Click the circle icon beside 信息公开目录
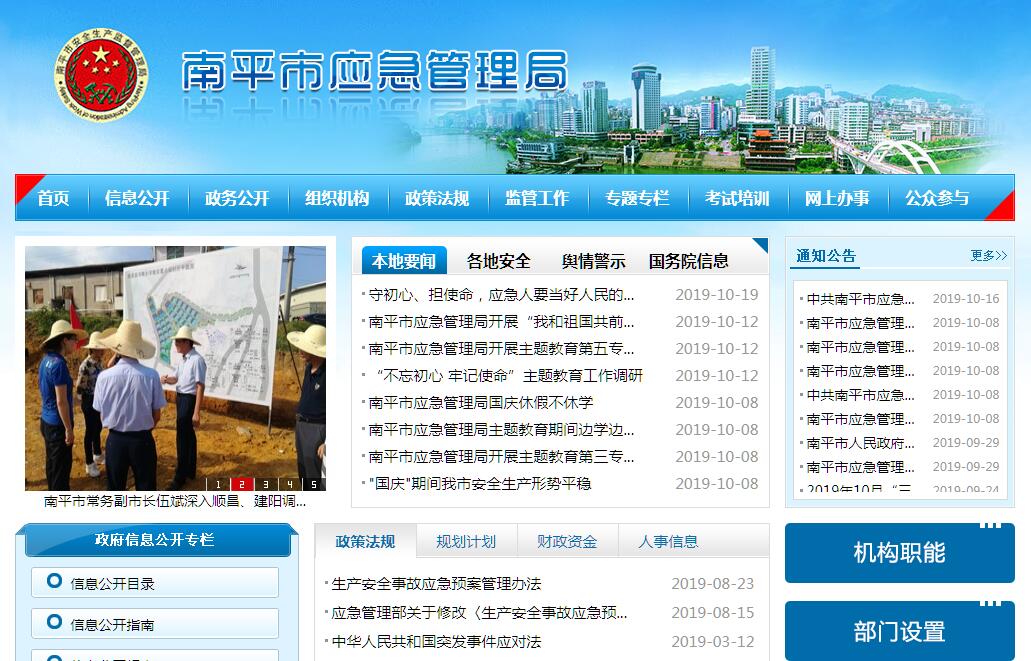 pos(53,582)
